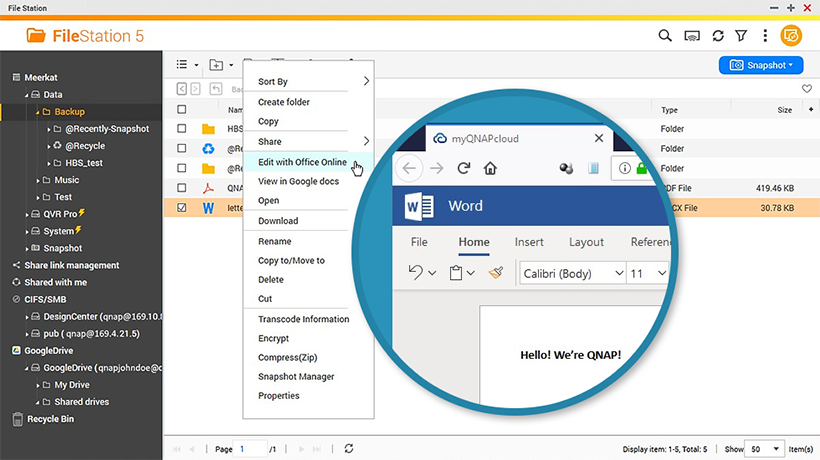
Task: Open the Recycle Bin in sidebar
Action: 50,419
